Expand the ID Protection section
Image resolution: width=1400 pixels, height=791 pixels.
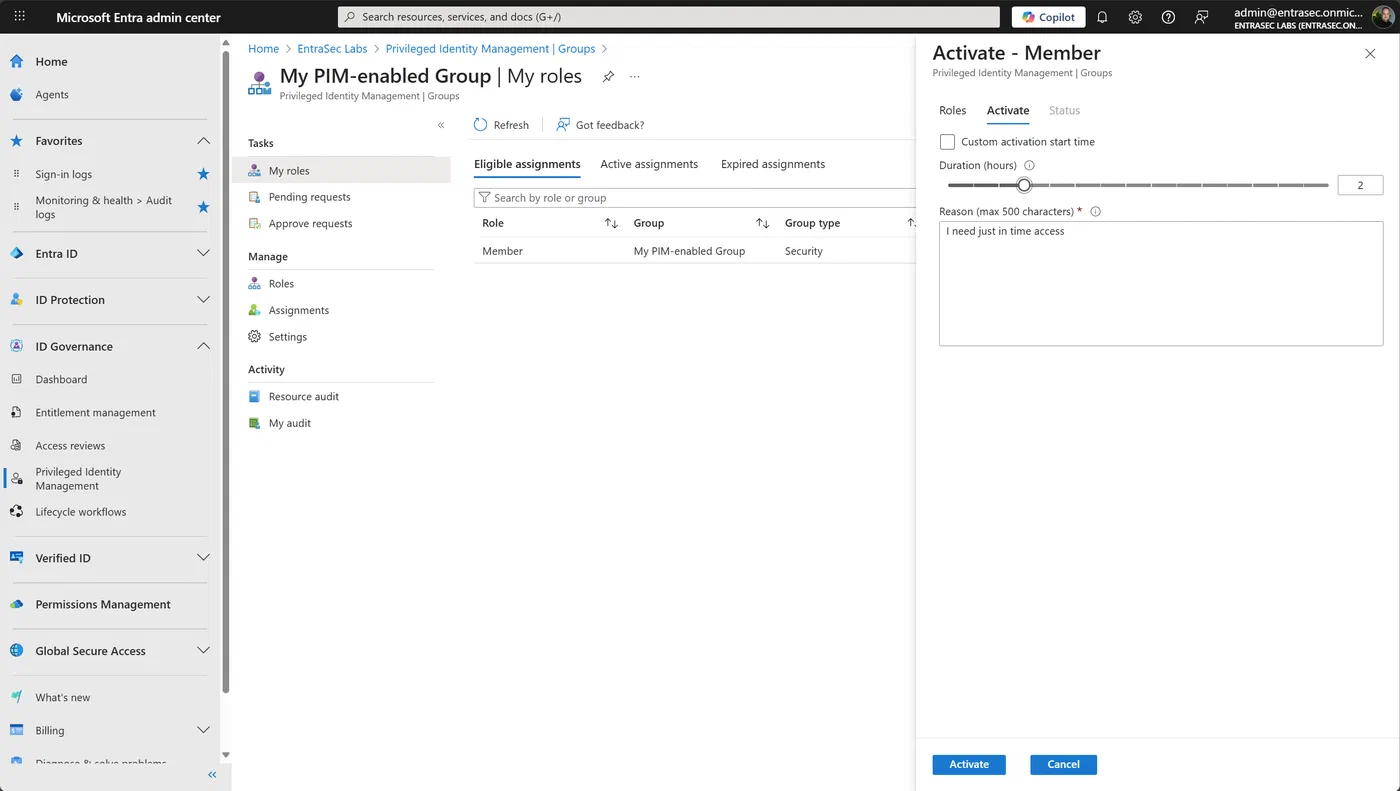pos(203,300)
